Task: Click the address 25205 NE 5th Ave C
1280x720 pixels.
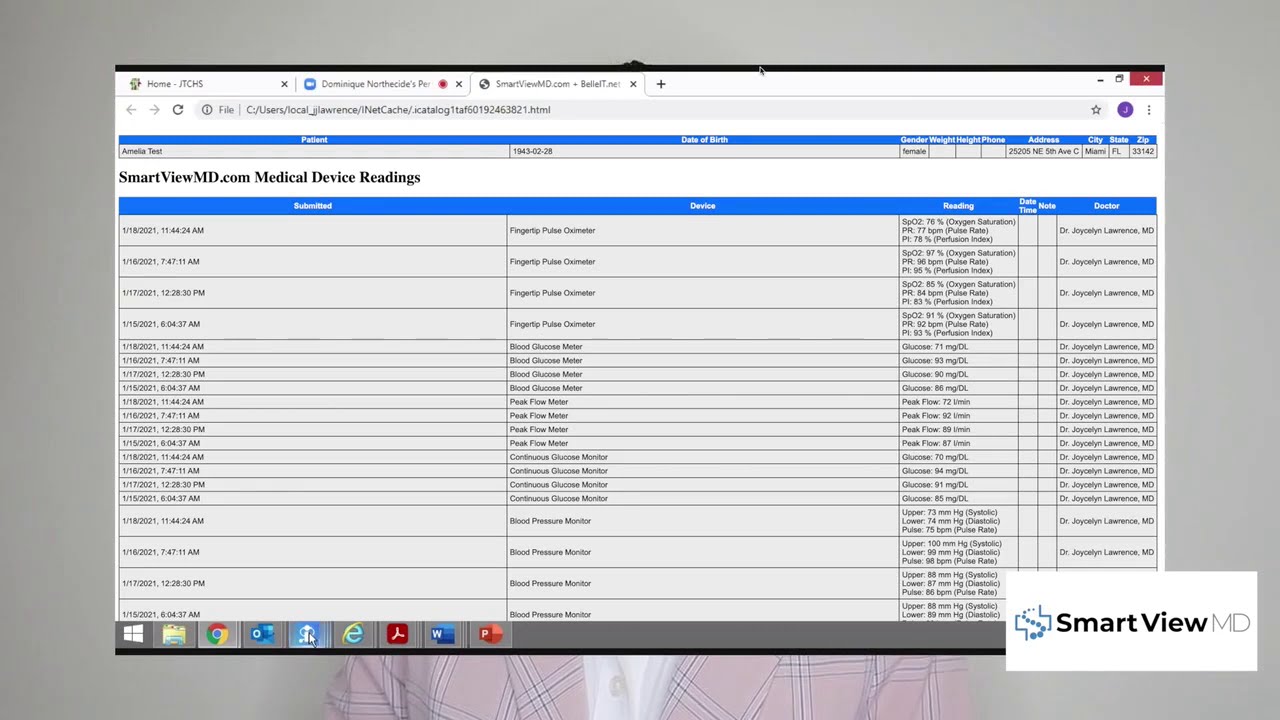Action: [1044, 152]
